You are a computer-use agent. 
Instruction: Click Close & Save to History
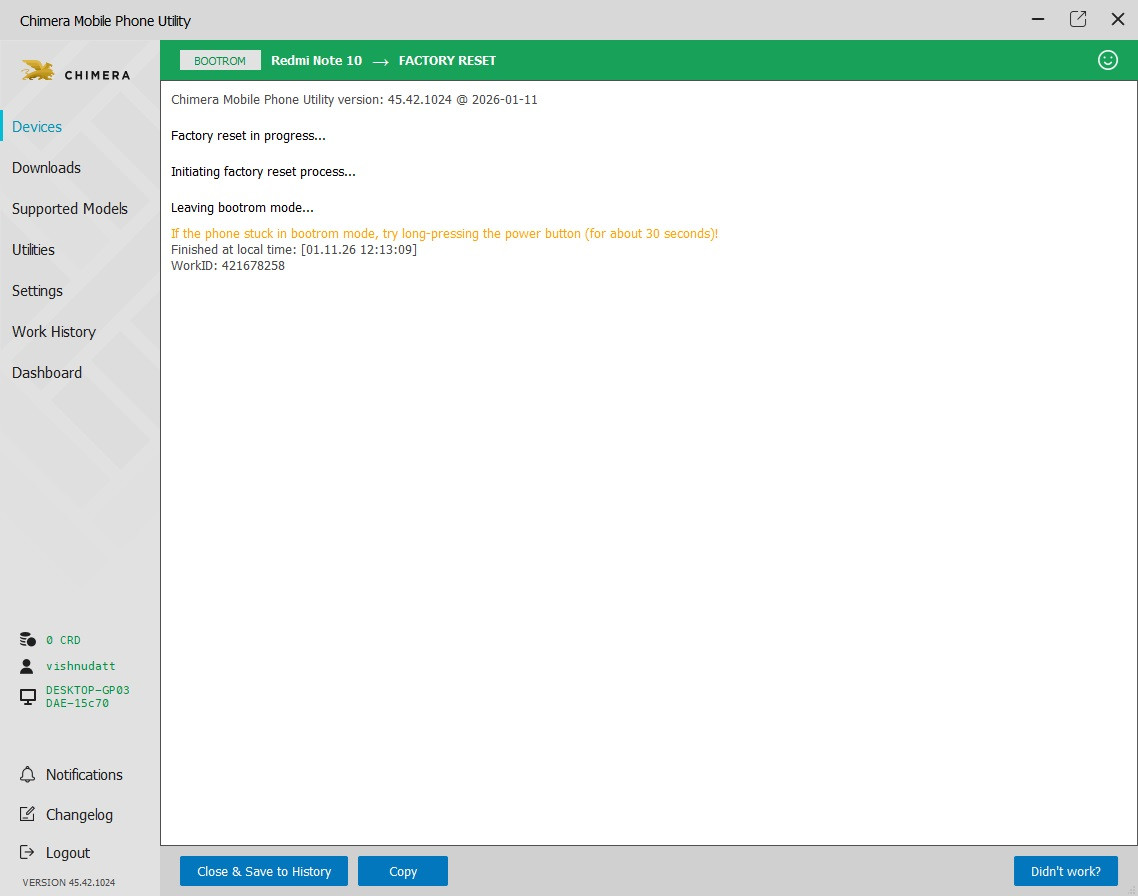tap(263, 871)
